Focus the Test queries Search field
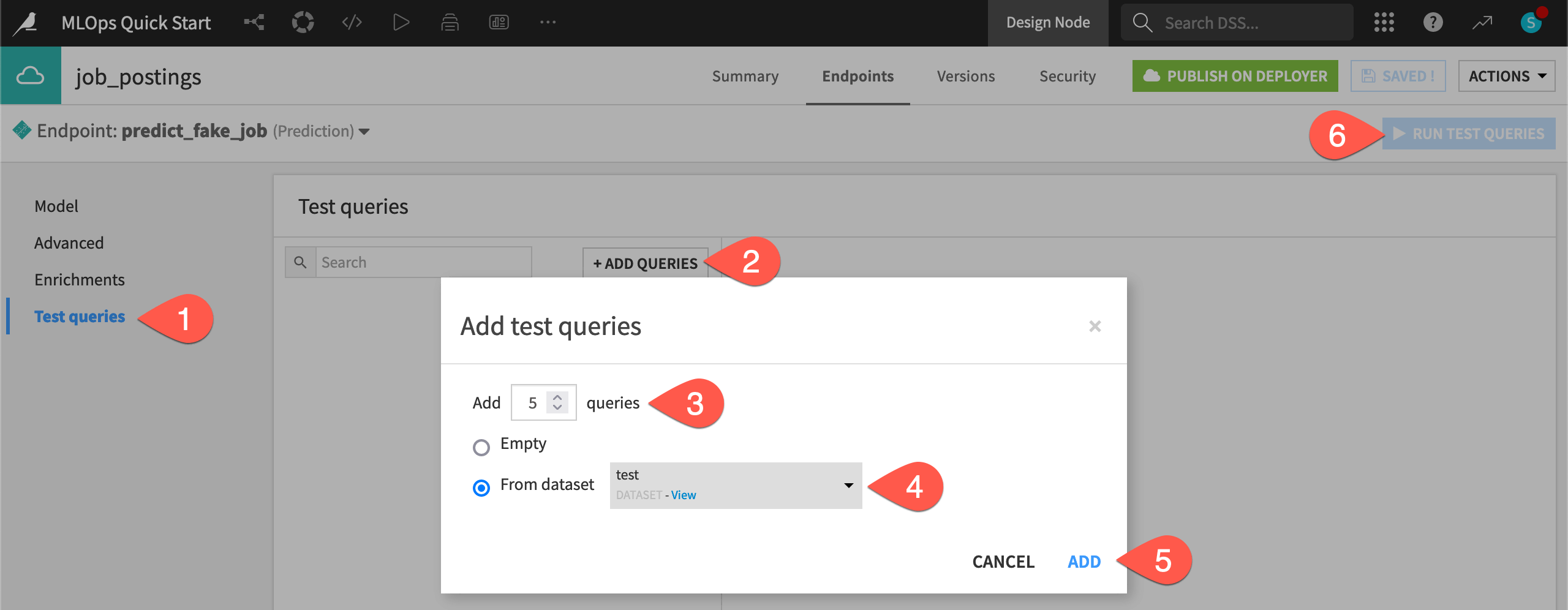Viewport: 1568px width, 610px height. 423,262
